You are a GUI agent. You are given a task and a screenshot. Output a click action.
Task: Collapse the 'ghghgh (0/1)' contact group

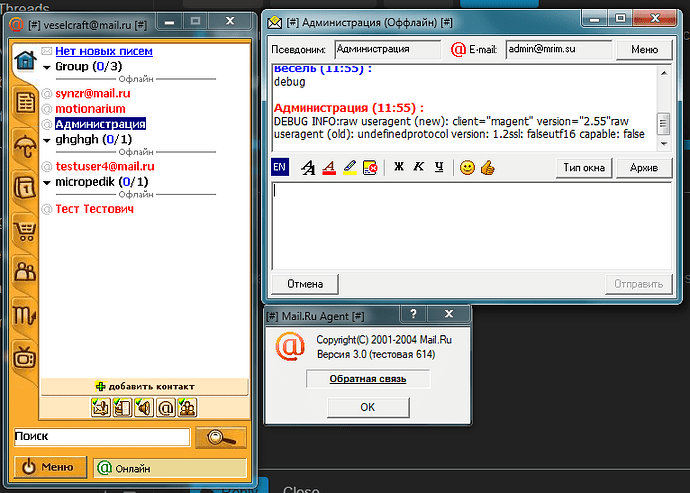click(x=47, y=140)
